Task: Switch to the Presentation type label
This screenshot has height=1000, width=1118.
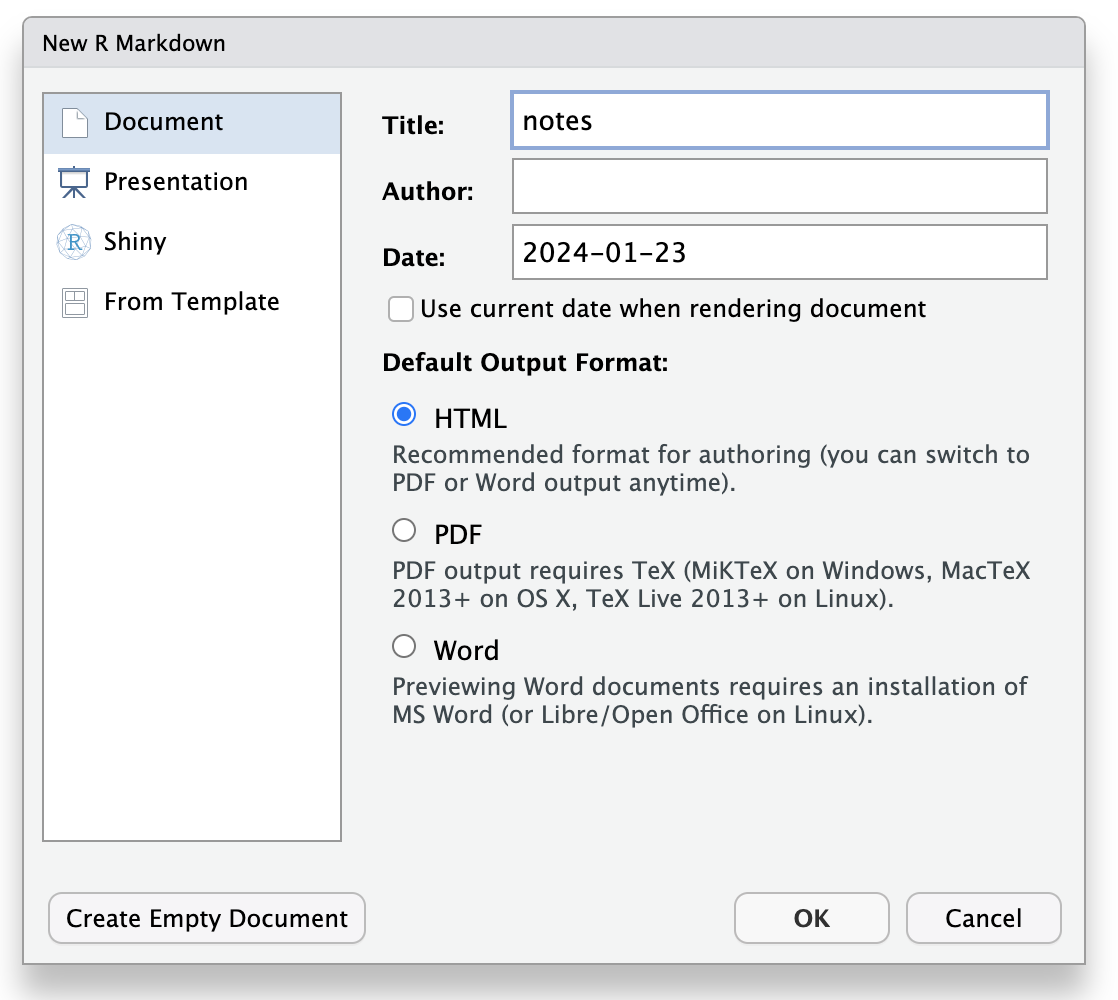Action: pyautogui.click(x=175, y=182)
